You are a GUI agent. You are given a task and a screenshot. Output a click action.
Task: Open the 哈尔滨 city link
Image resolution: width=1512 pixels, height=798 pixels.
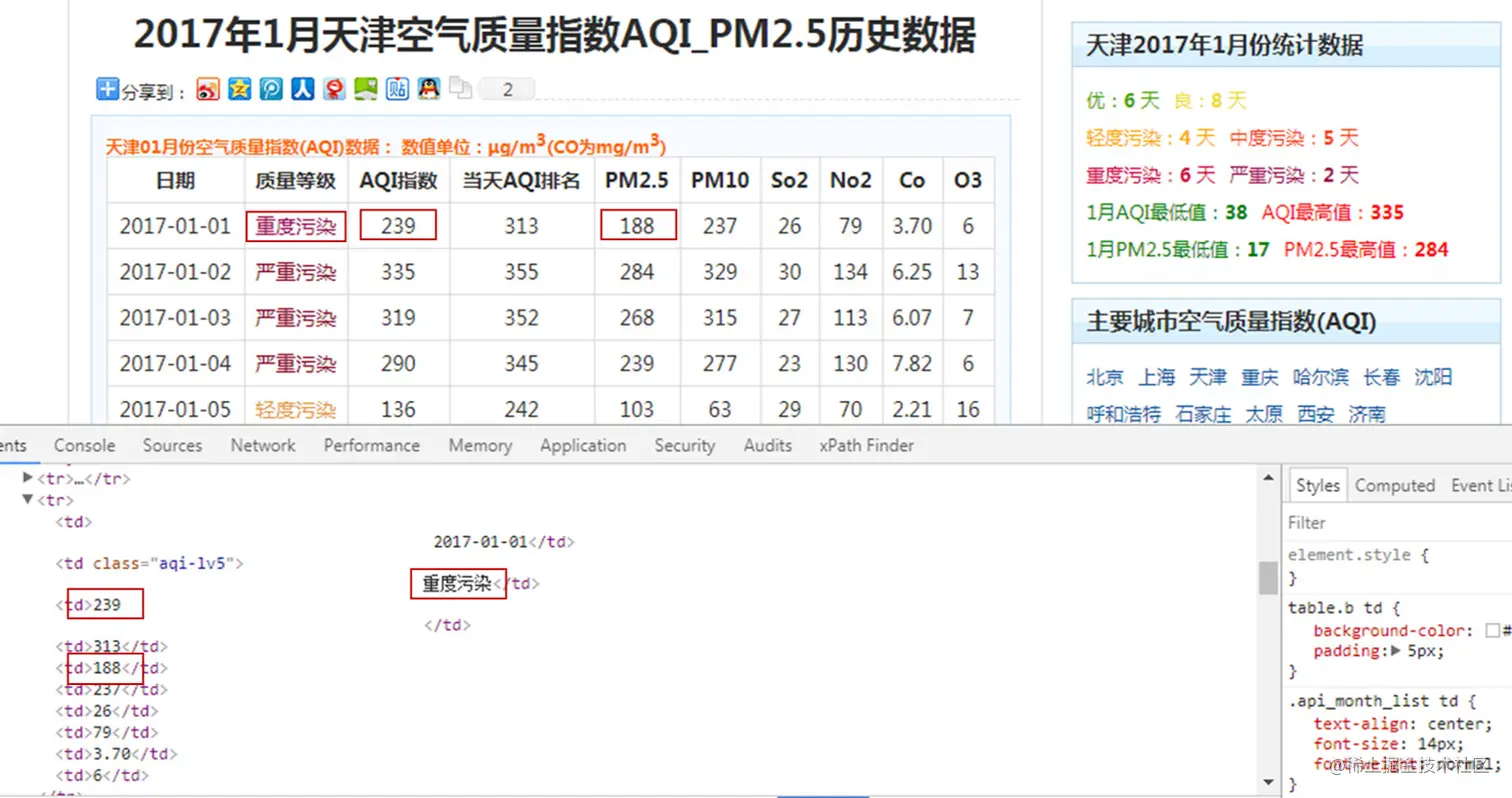tap(1320, 377)
